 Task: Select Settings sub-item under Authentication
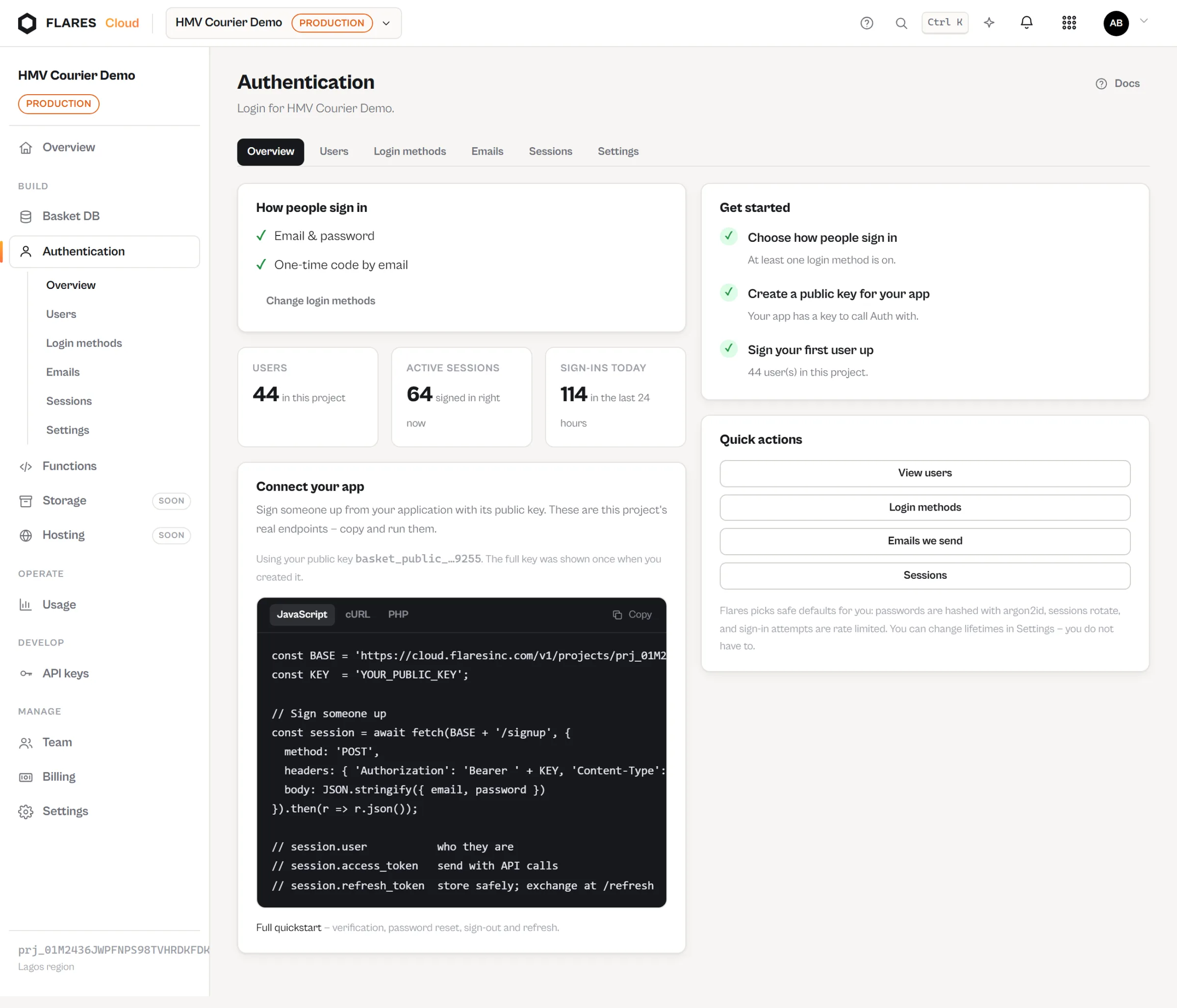point(68,430)
